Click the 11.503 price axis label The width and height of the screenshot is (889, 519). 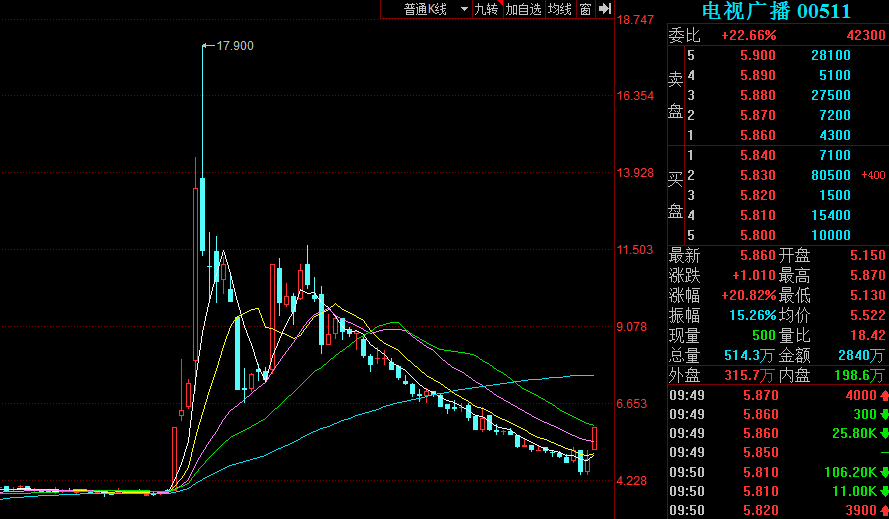pyautogui.click(x=635, y=250)
